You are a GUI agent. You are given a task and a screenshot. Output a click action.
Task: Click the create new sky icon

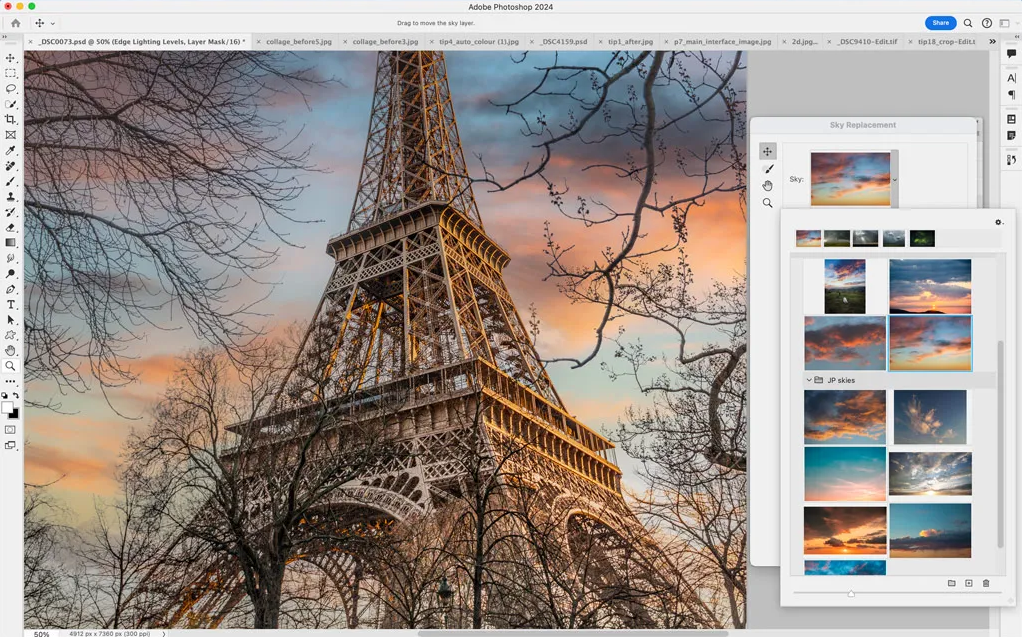[x=969, y=583]
